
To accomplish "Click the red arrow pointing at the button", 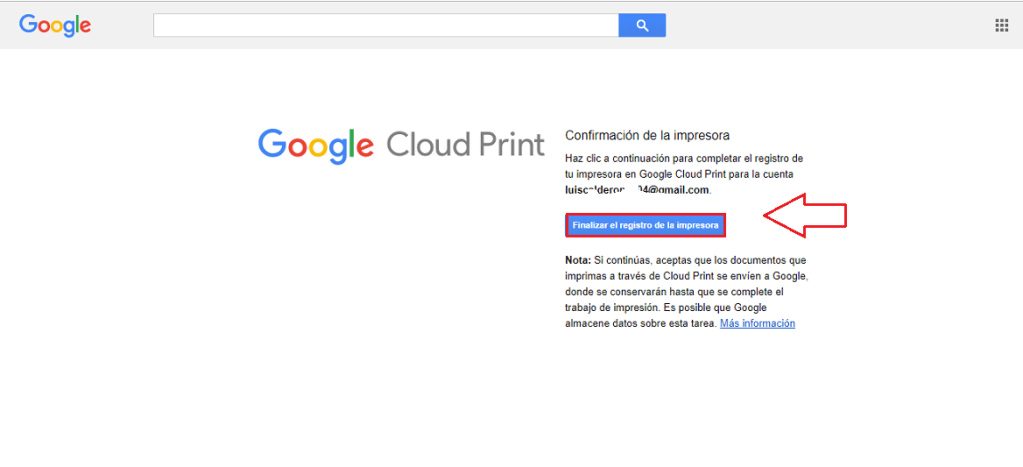I will [805, 216].
